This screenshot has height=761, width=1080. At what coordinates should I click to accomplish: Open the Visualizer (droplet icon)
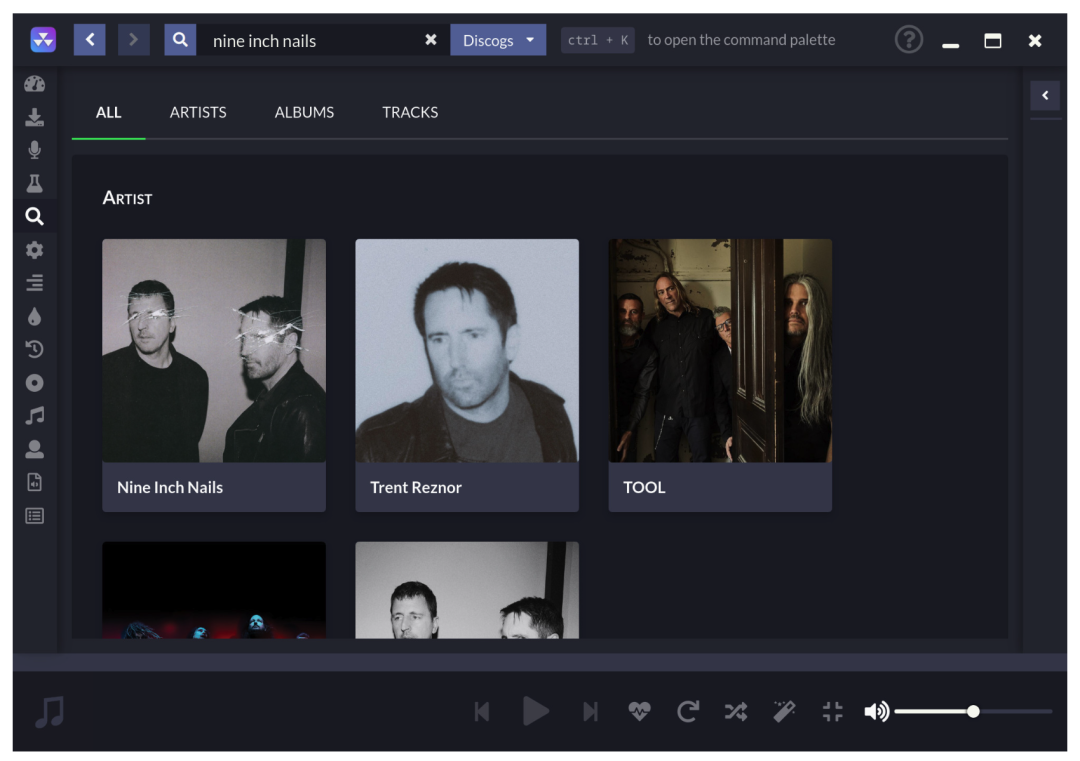(34, 316)
